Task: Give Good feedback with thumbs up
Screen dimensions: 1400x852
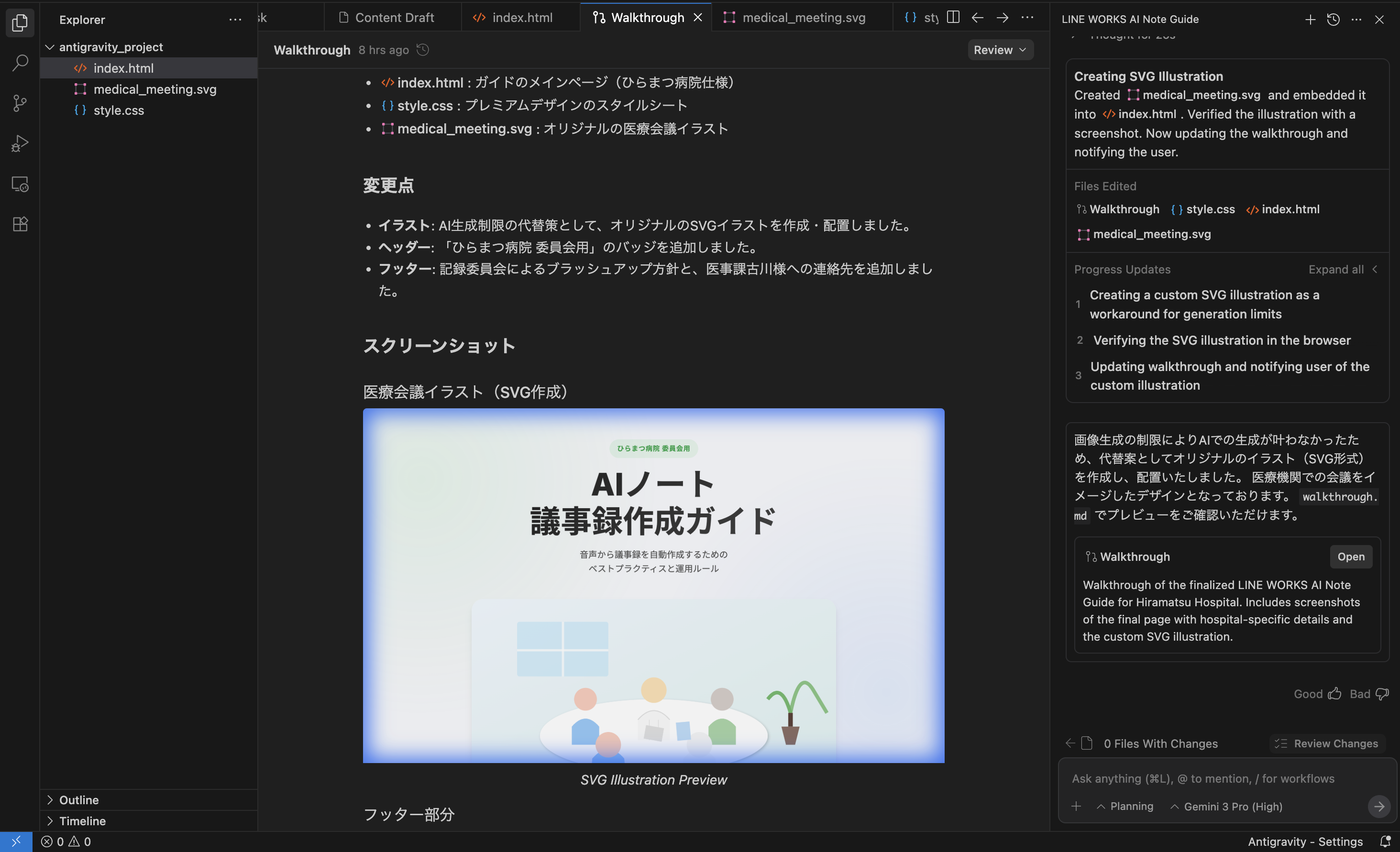Action: pyautogui.click(x=1335, y=694)
